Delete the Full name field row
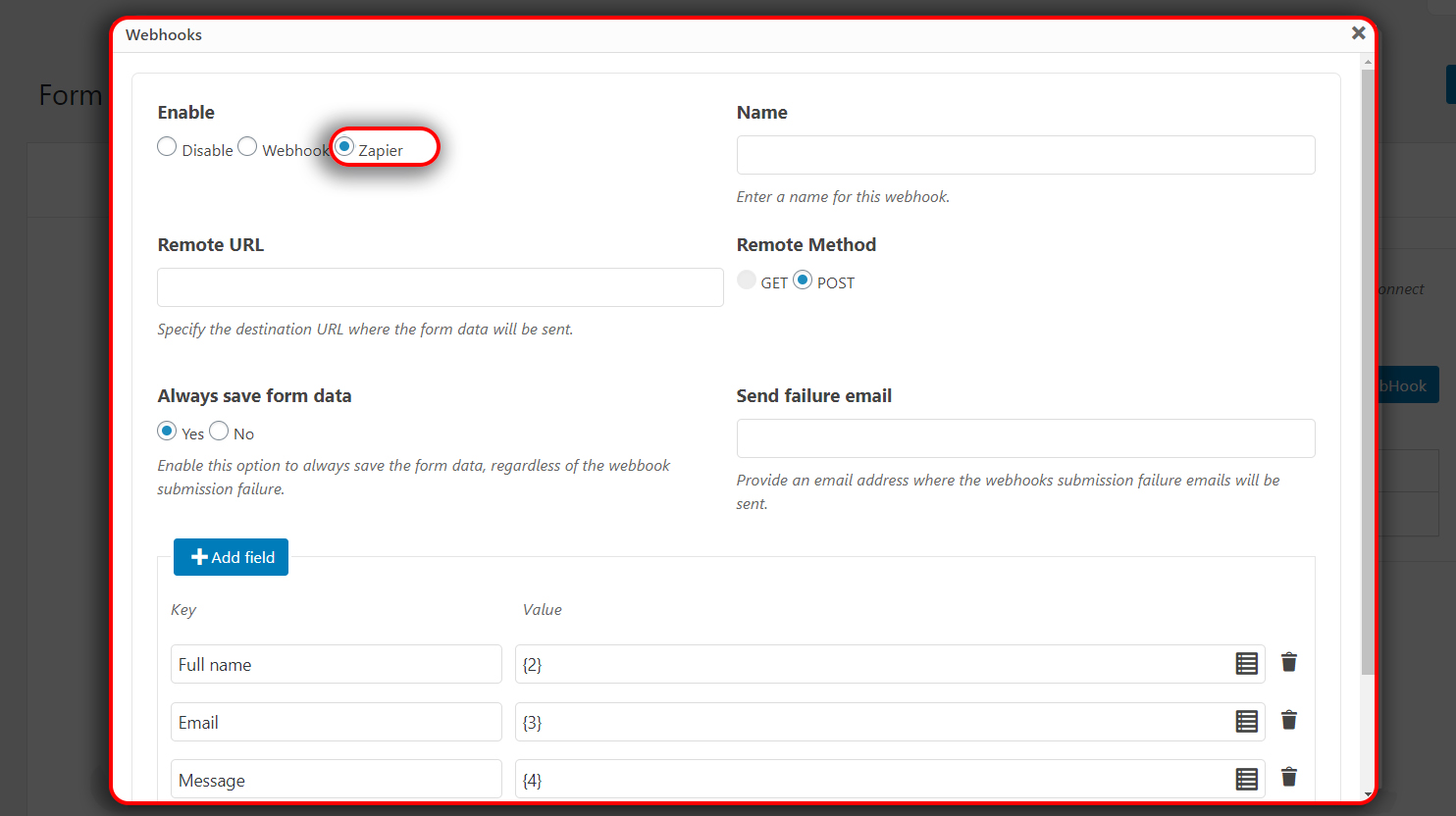Viewport: 1456px width, 816px height. (x=1289, y=663)
